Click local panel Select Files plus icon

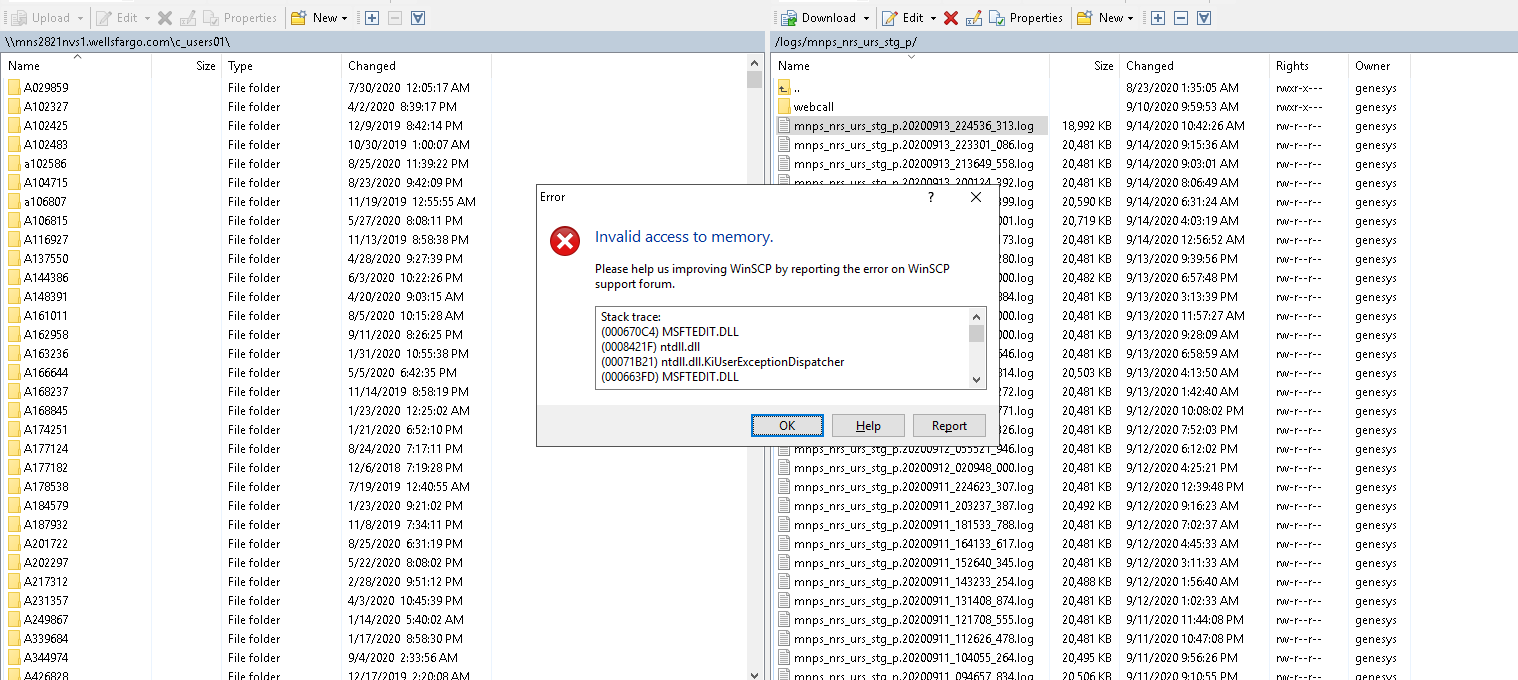(x=372, y=18)
